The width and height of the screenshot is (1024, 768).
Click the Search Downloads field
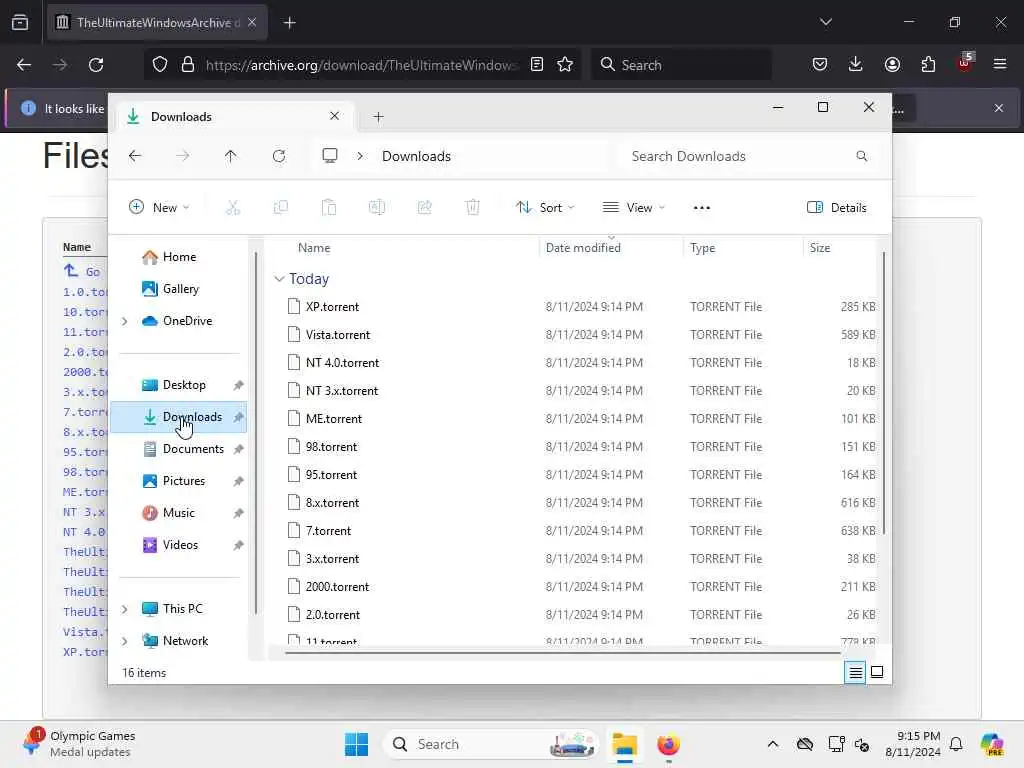[747, 156]
